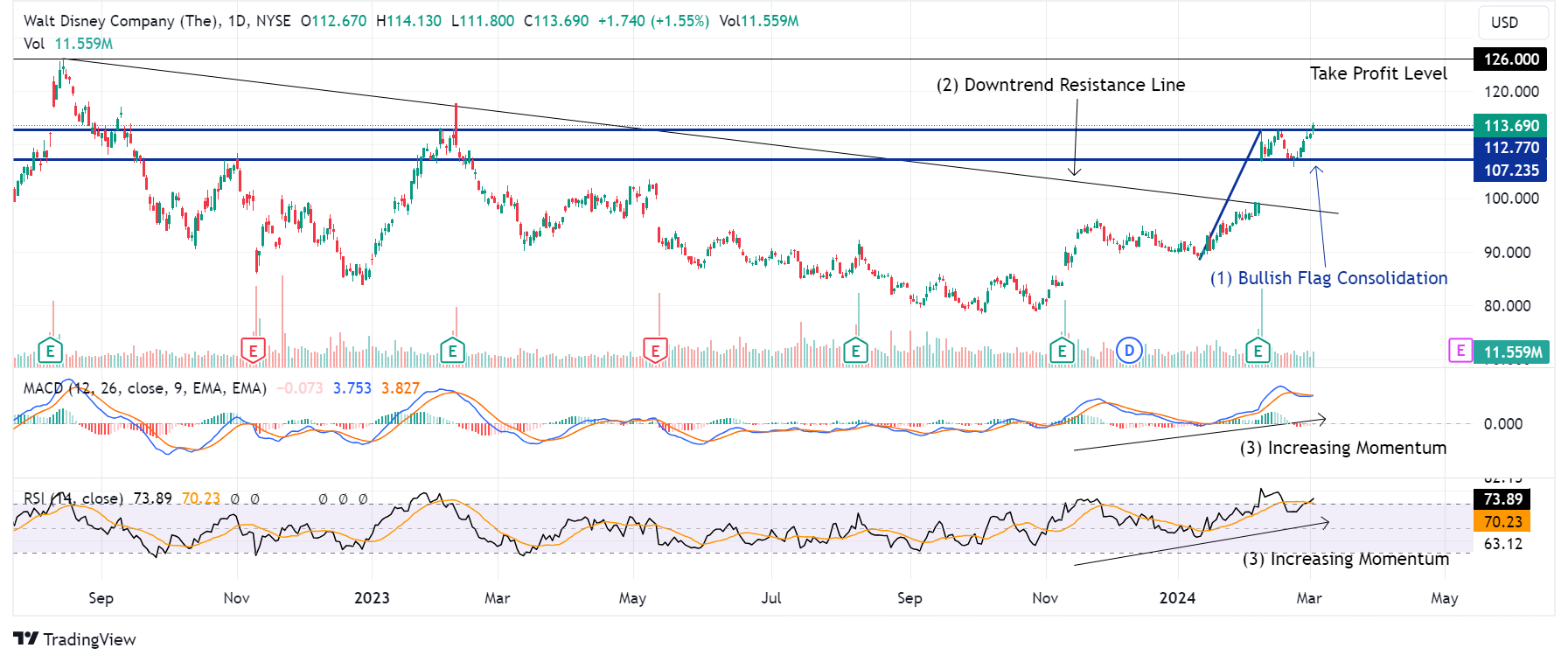Click the 1D interval in chart legend
The width and height of the screenshot is (1568, 662).
tap(237, 21)
